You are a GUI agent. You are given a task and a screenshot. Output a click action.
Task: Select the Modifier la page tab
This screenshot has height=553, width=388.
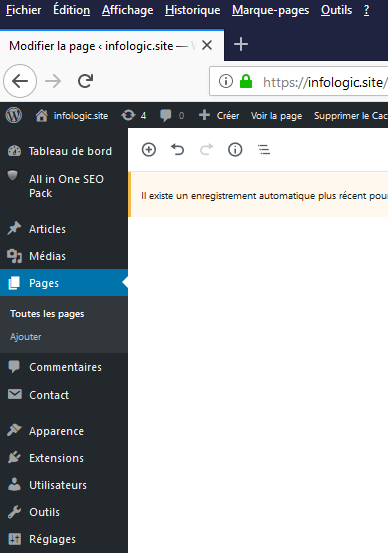click(112, 45)
